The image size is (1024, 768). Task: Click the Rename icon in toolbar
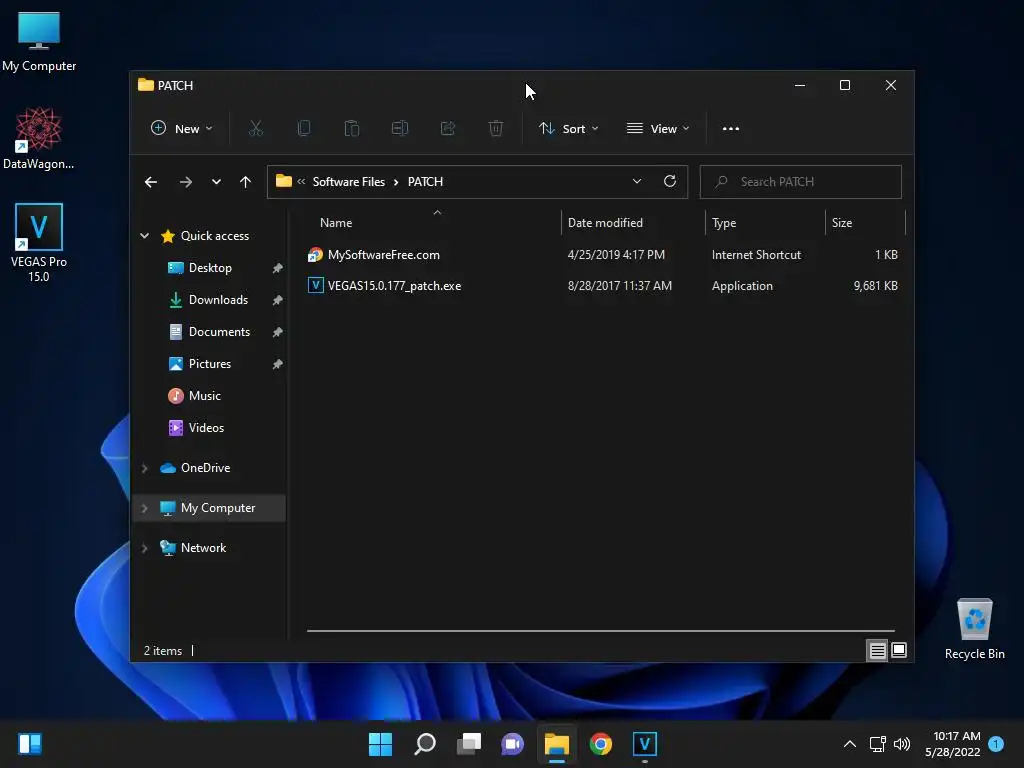[x=400, y=129]
